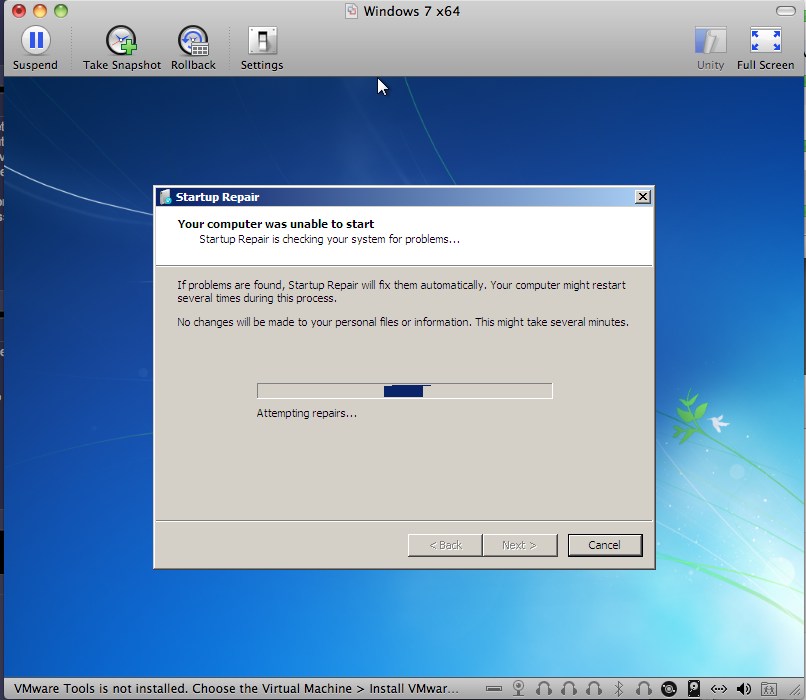Click 'Your computer was unable to start' heading
The image size is (806, 700).
276,224
